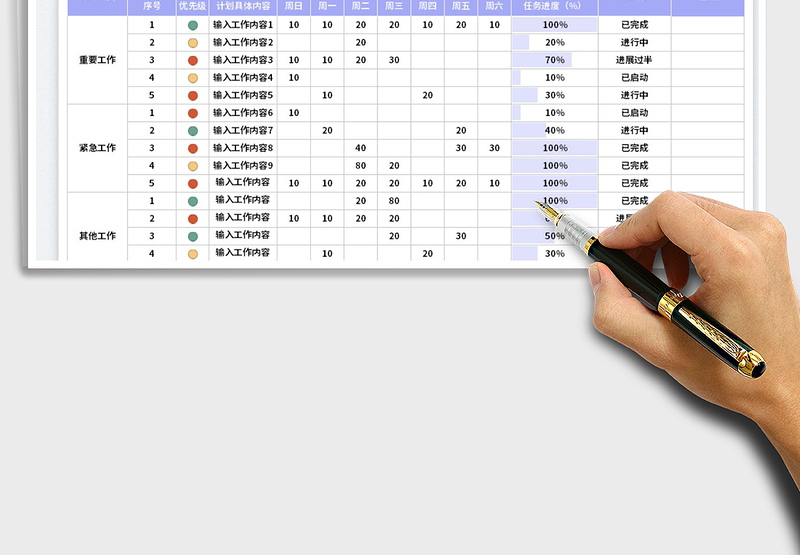Click yellow priority dot for 输入工作内容2
This screenshot has width=800, height=555.
[x=193, y=43]
